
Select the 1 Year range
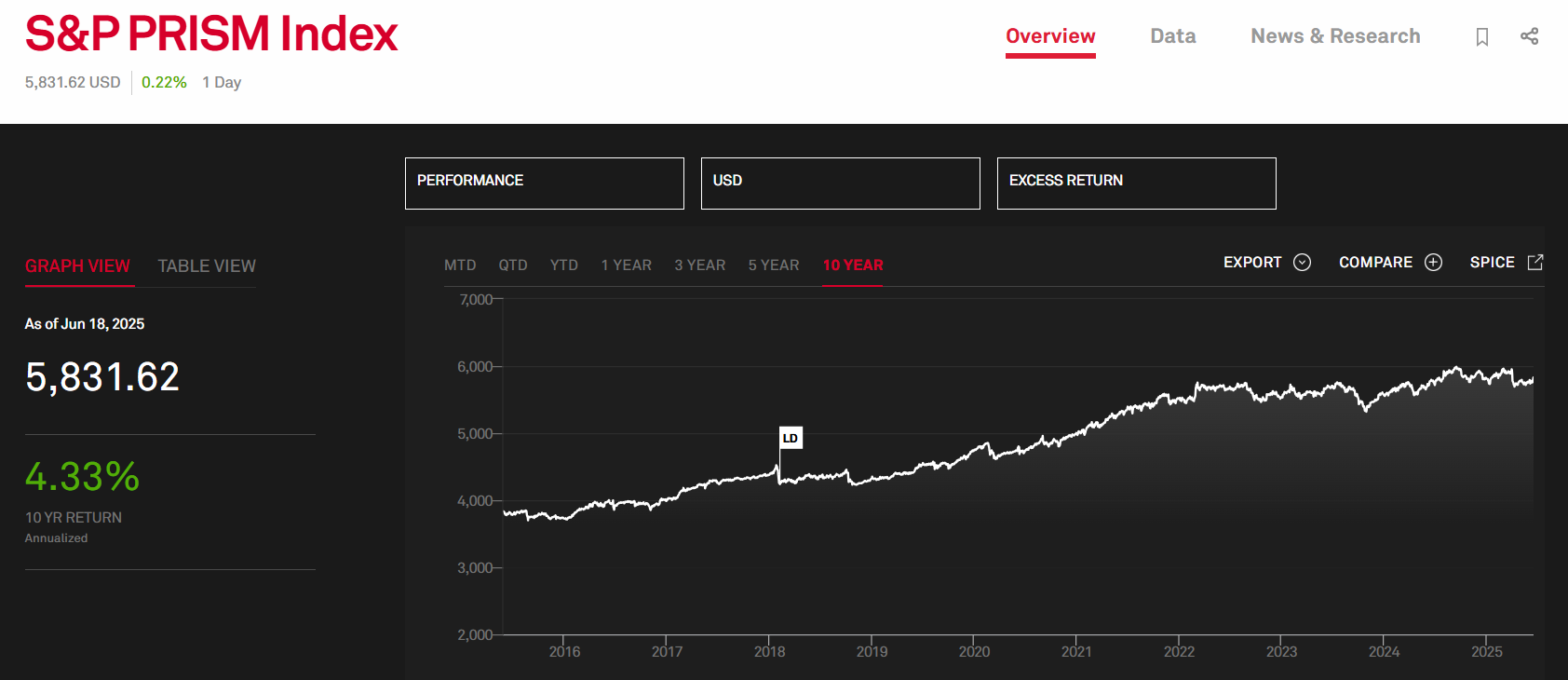click(627, 265)
